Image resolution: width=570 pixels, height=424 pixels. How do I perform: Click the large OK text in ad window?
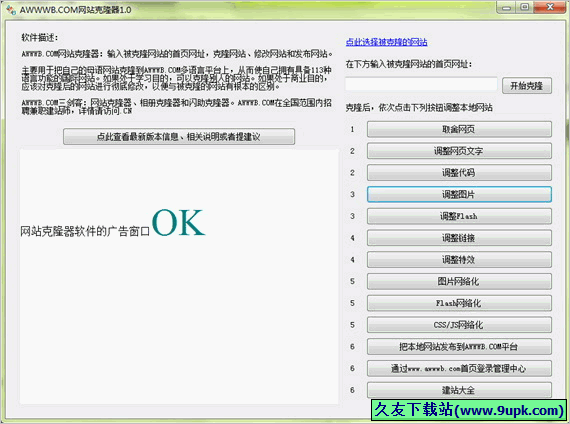coord(178,223)
